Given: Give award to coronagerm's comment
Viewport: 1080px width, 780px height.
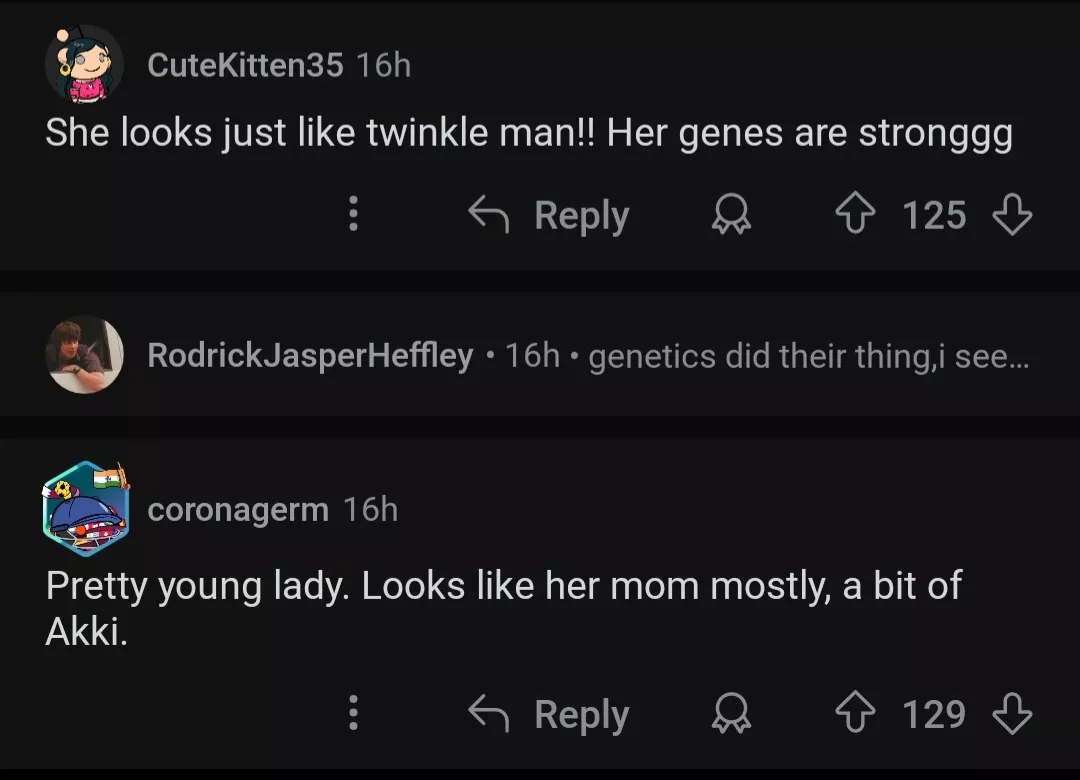Looking at the screenshot, I should click(x=730, y=715).
